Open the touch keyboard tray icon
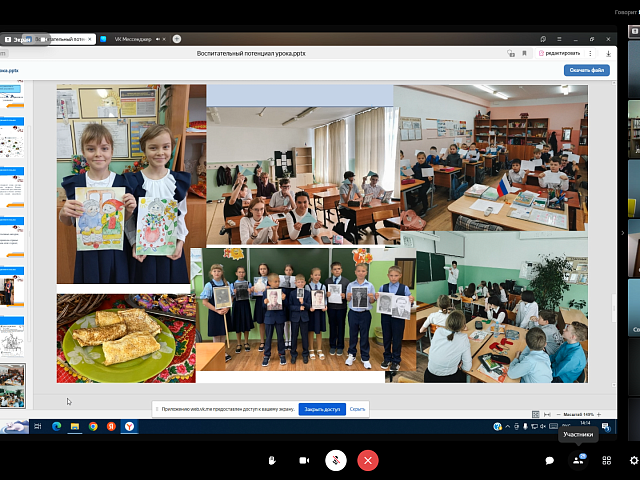 [553, 427]
